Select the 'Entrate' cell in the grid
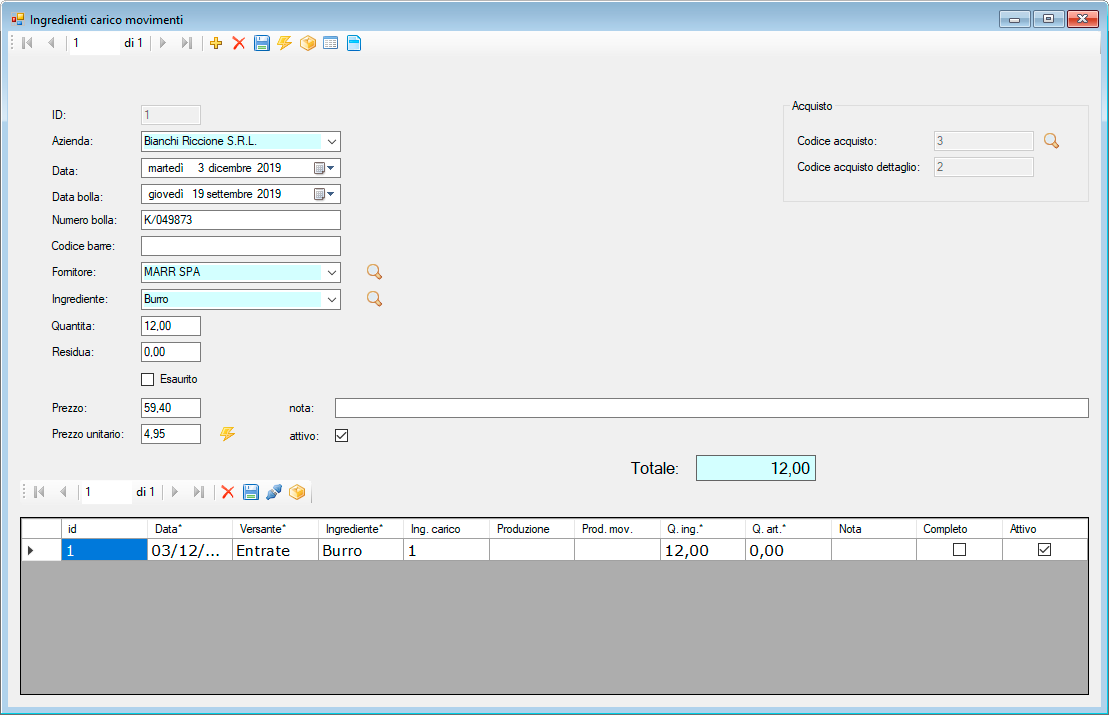 (x=275, y=550)
